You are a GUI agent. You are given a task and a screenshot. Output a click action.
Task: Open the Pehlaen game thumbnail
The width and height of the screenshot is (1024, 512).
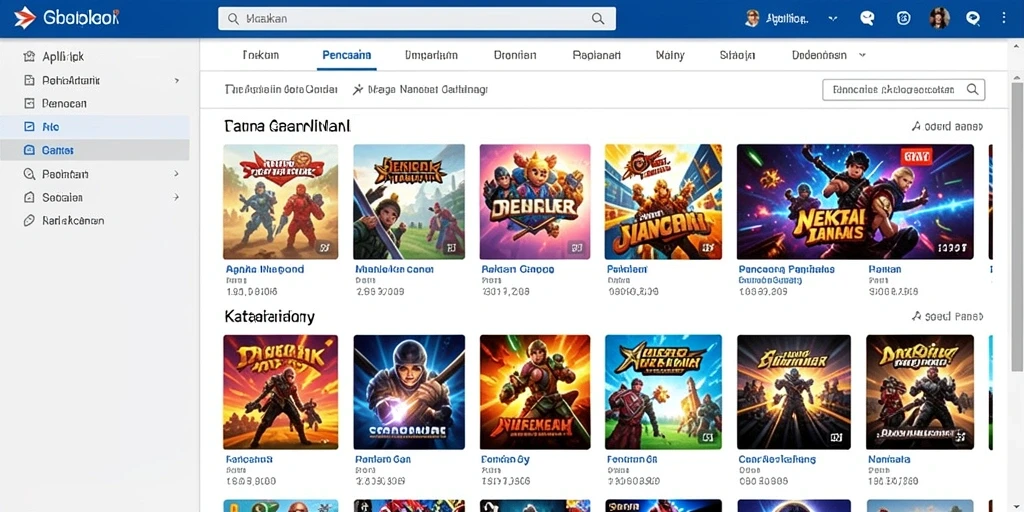(x=663, y=202)
